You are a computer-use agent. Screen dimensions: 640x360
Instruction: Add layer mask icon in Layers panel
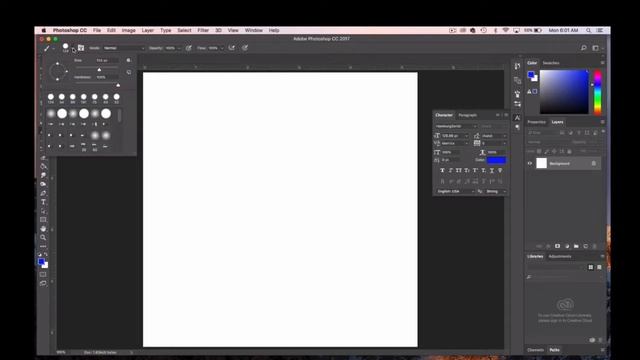[558, 246]
